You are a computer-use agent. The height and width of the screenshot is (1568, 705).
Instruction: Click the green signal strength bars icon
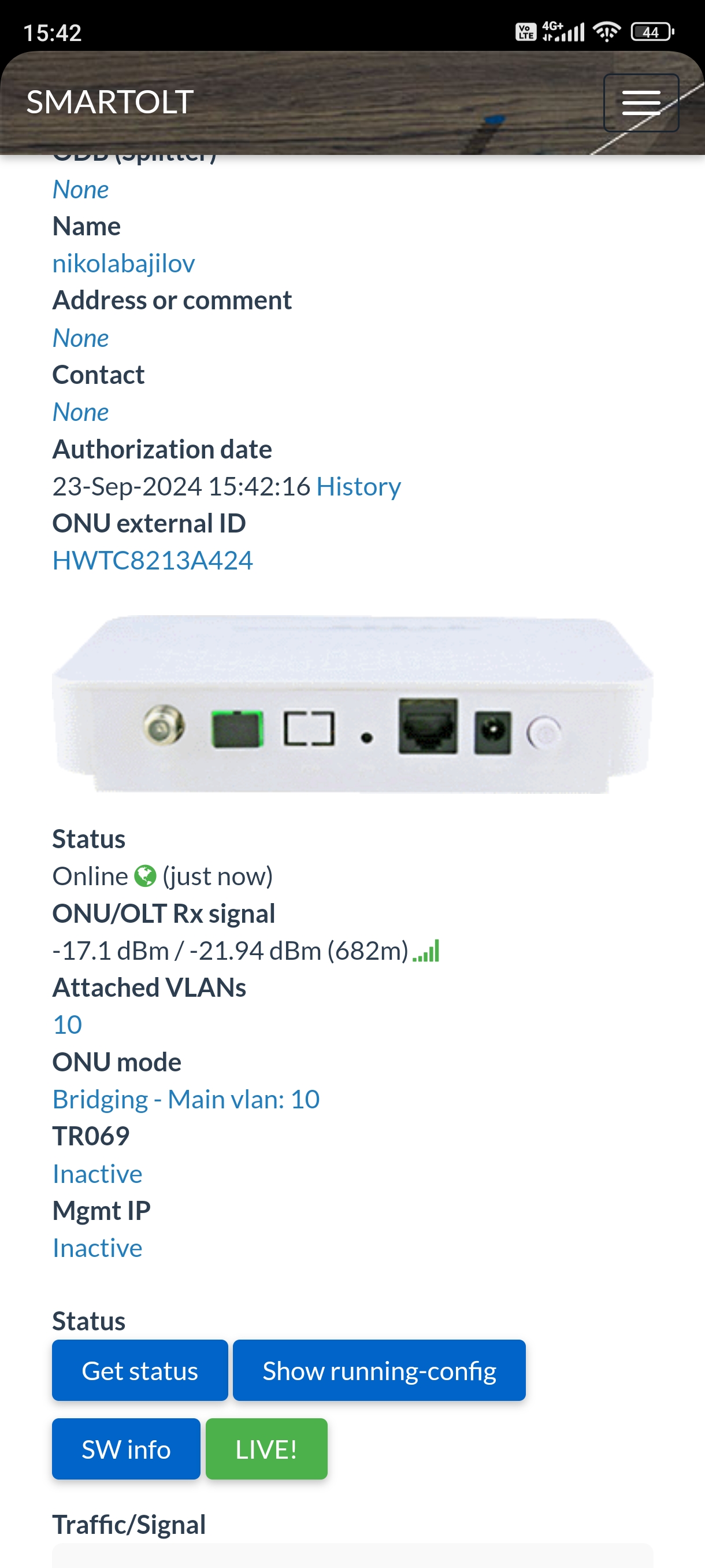pos(426,951)
